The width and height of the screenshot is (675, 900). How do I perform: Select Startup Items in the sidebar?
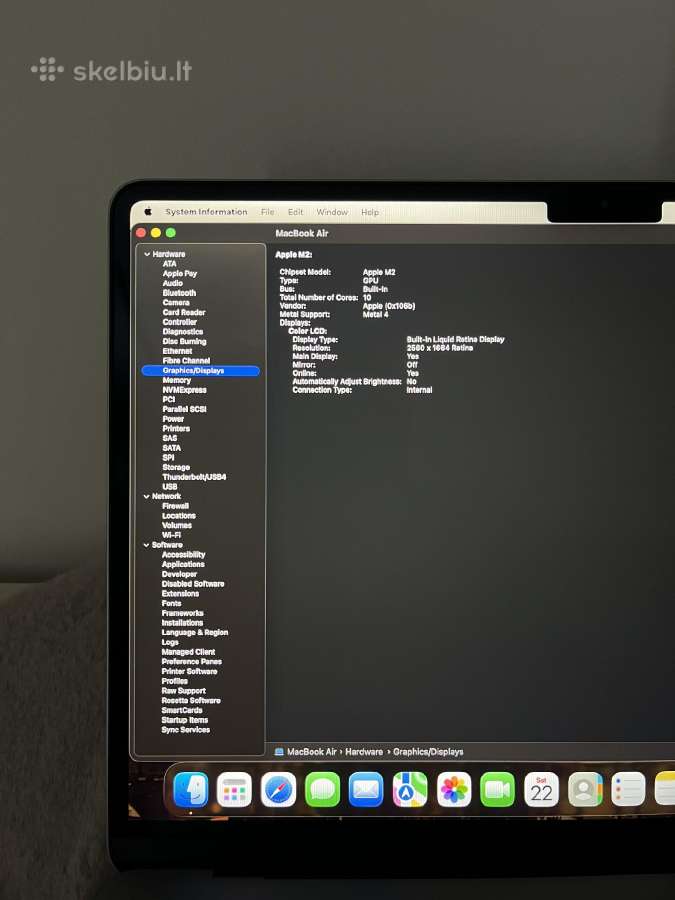click(x=185, y=720)
